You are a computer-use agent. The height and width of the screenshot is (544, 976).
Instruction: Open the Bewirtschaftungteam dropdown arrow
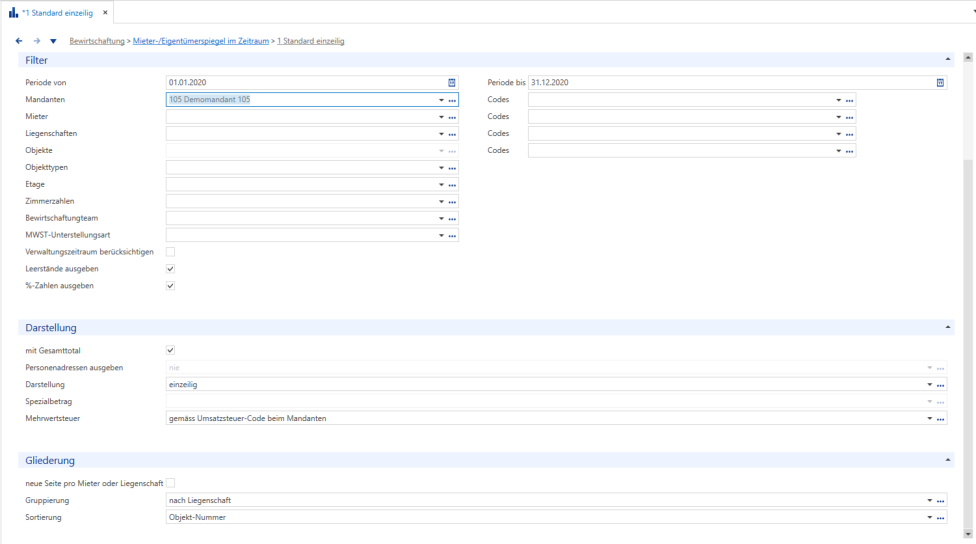441,218
